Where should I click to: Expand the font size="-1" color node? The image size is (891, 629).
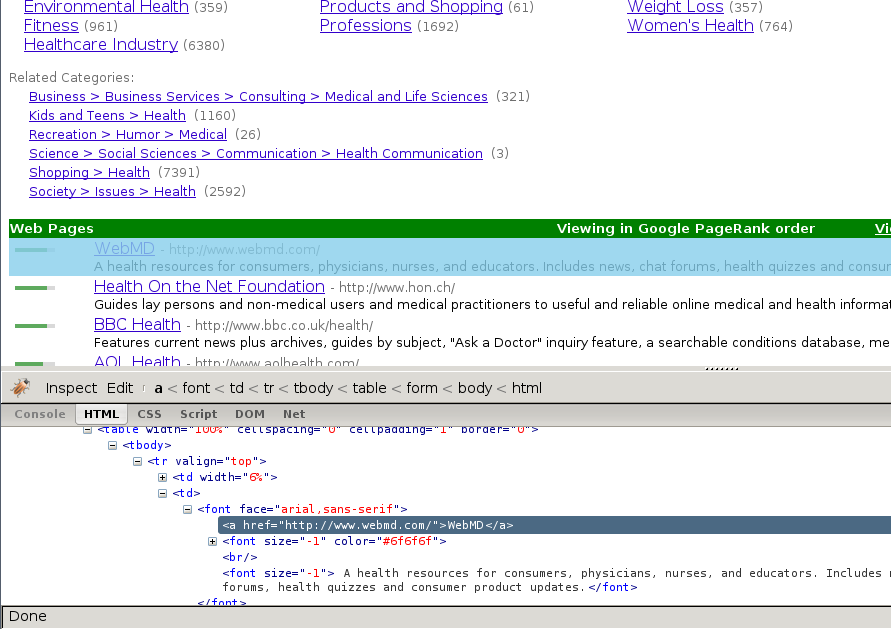[213, 541]
